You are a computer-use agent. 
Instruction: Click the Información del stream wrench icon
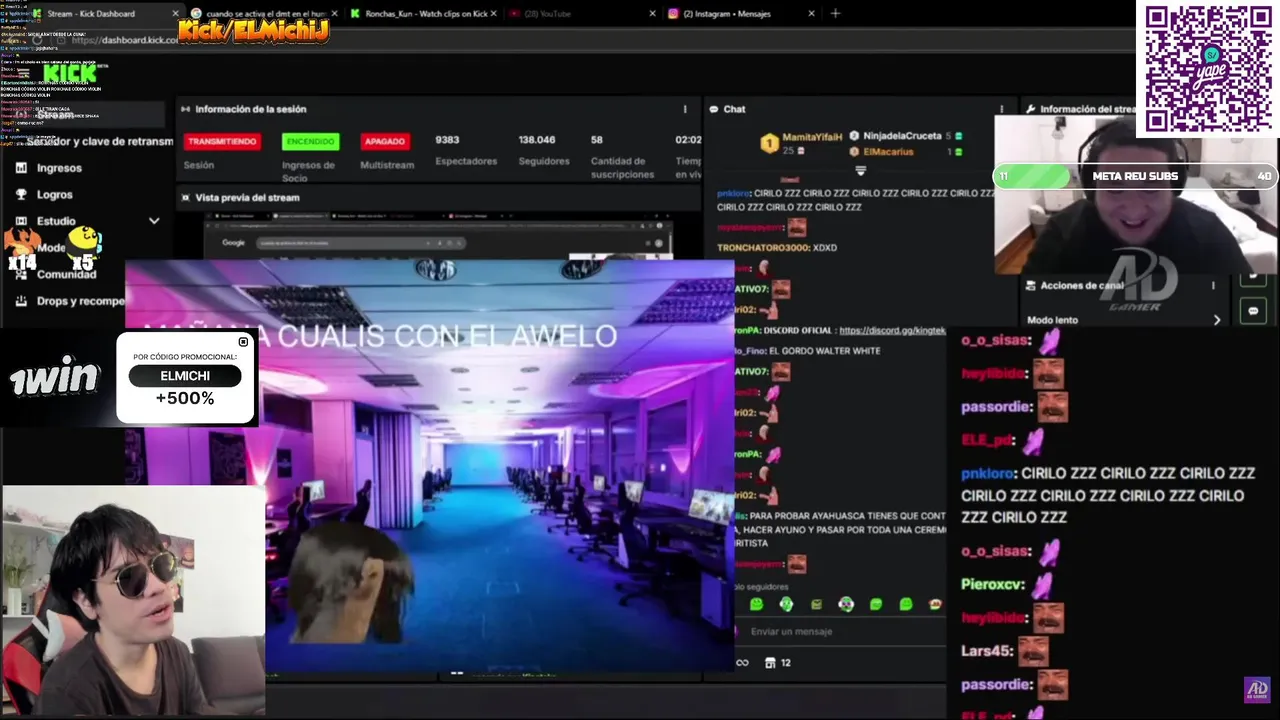(x=1030, y=109)
